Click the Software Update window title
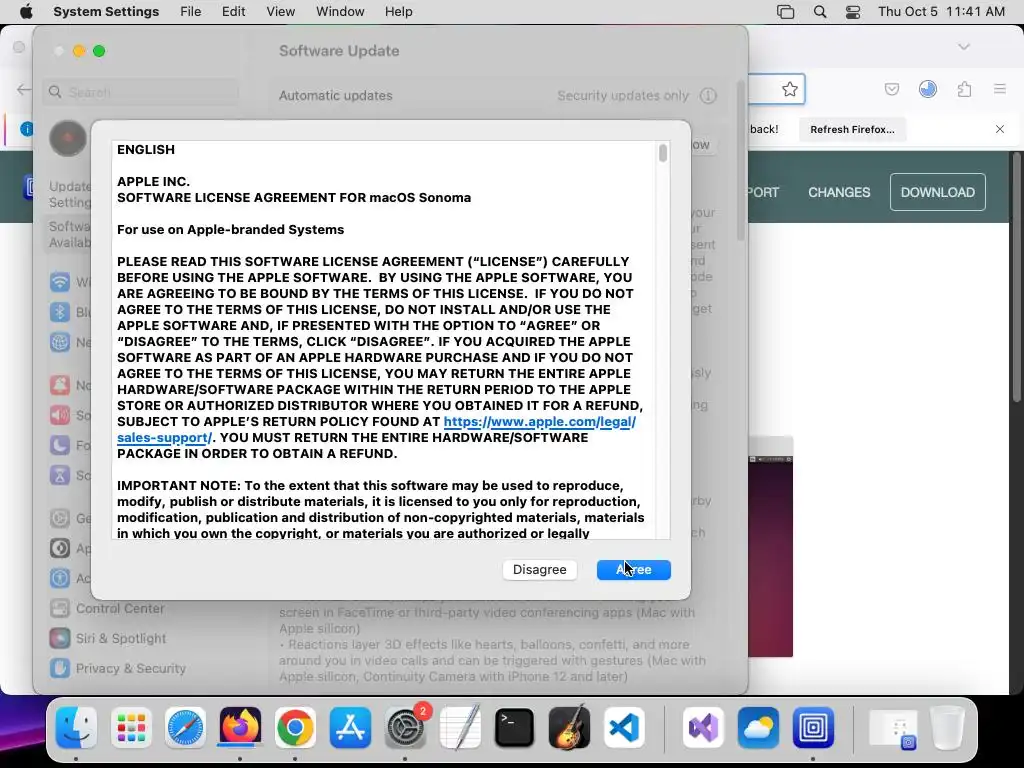This screenshot has height=768, width=1024. (339, 51)
